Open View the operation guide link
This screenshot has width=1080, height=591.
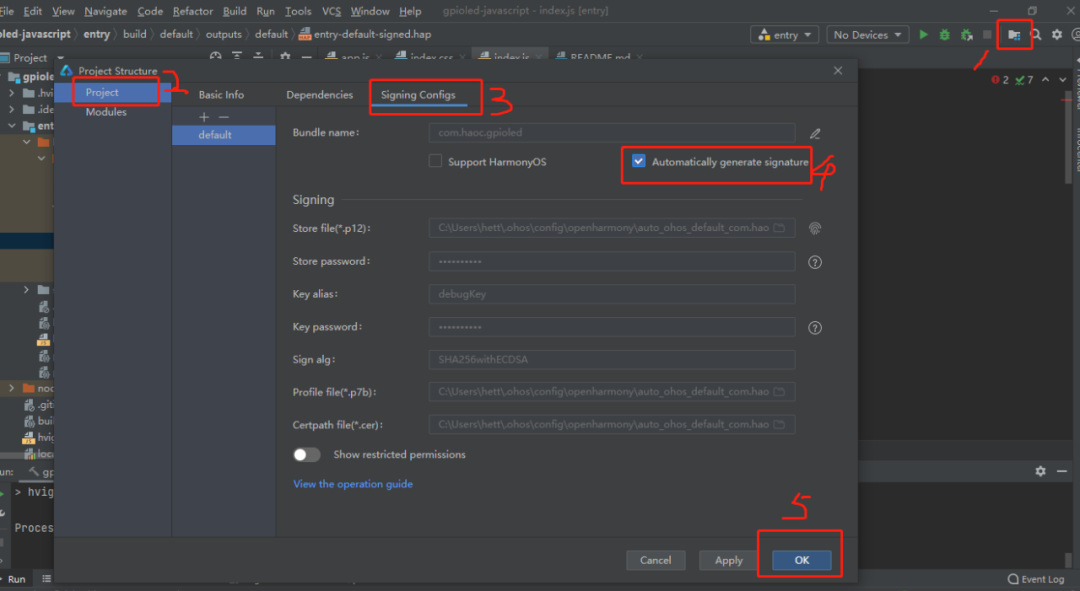pos(353,484)
